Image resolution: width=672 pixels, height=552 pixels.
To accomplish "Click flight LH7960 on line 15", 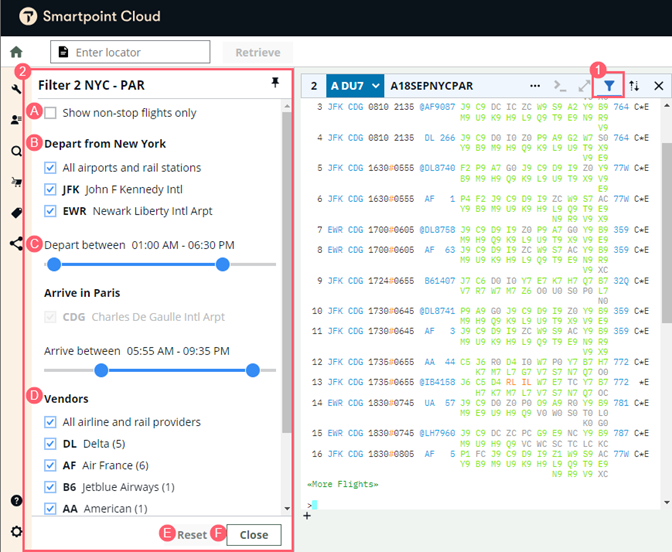I will (437, 433).
